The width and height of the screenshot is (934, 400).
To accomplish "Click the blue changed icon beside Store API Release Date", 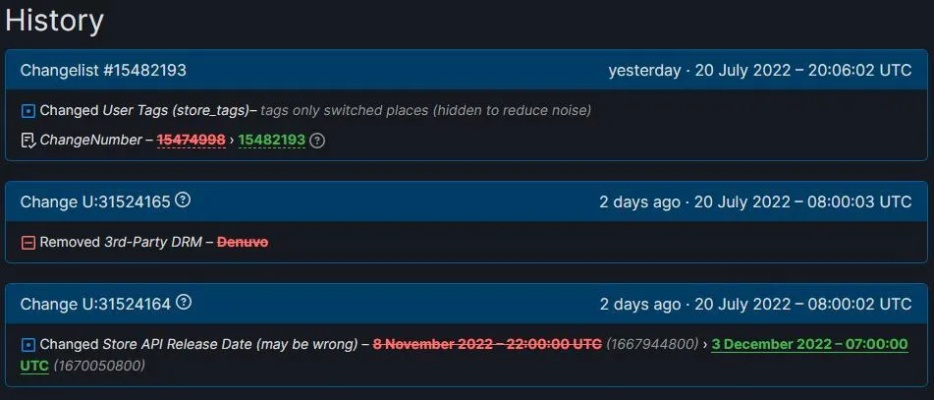I will 28,345.
